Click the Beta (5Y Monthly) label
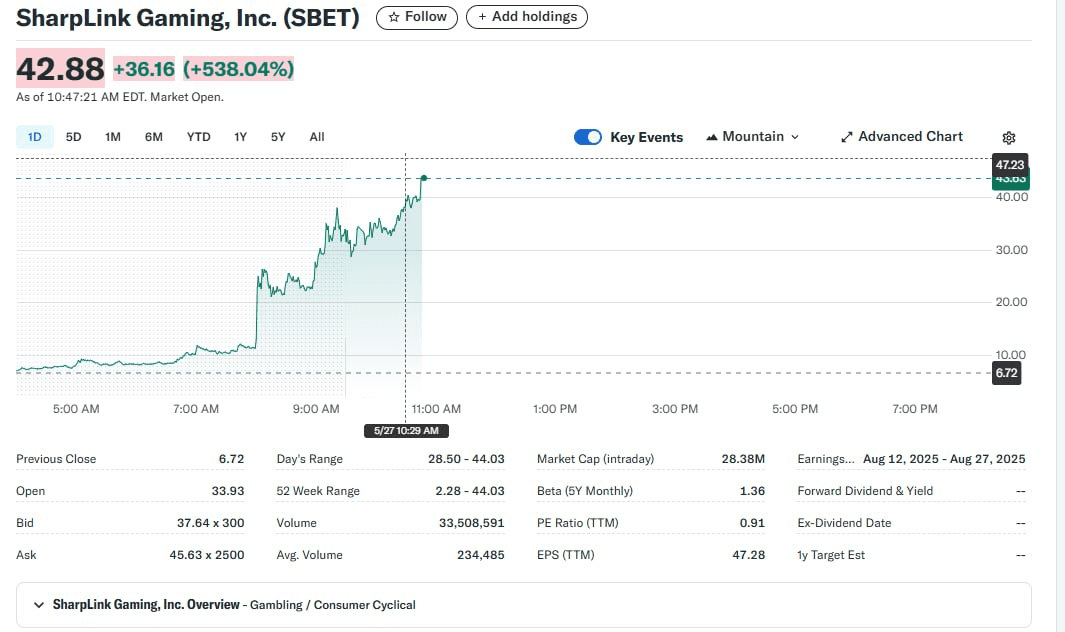This screenshot has height=632, width=1065. [x=585, y=491]
